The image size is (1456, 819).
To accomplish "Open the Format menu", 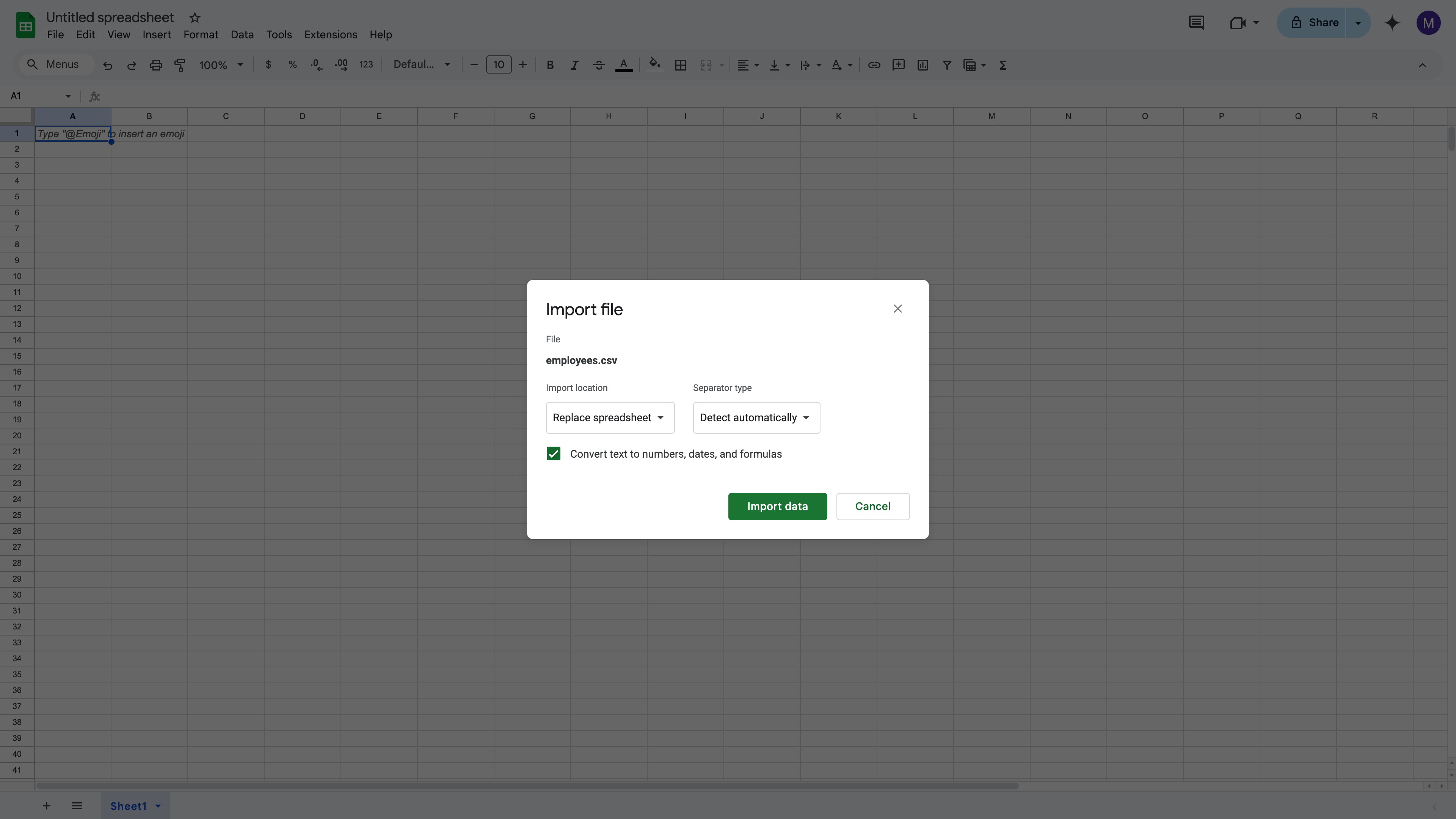I will click(x=201, y=35).
